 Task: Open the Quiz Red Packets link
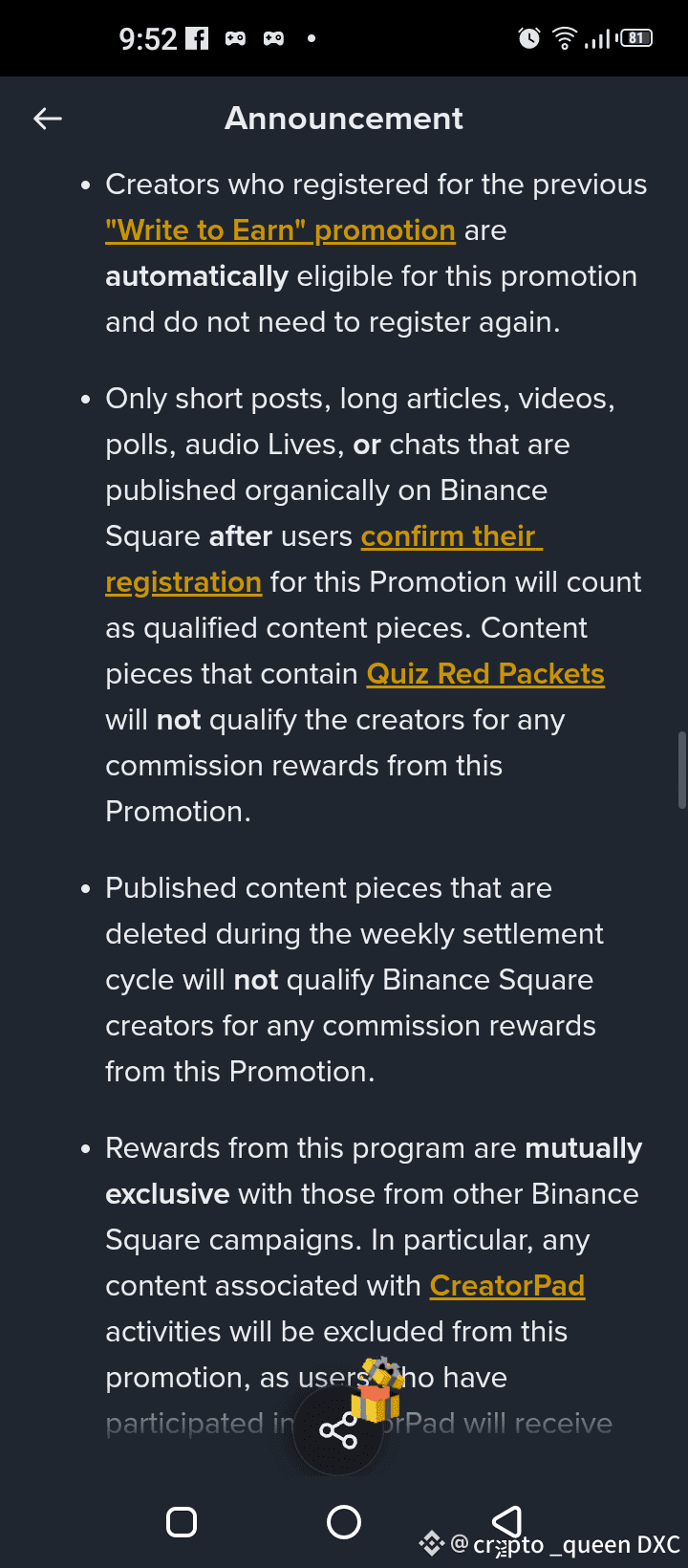point(485,674)
